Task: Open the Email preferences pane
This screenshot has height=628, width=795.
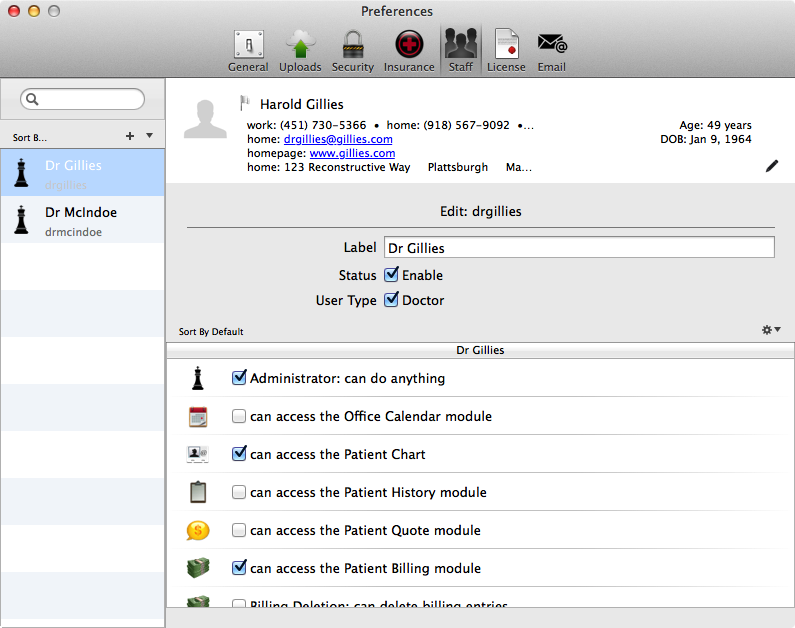Action: pyautogui.click(x=552, y=51)
